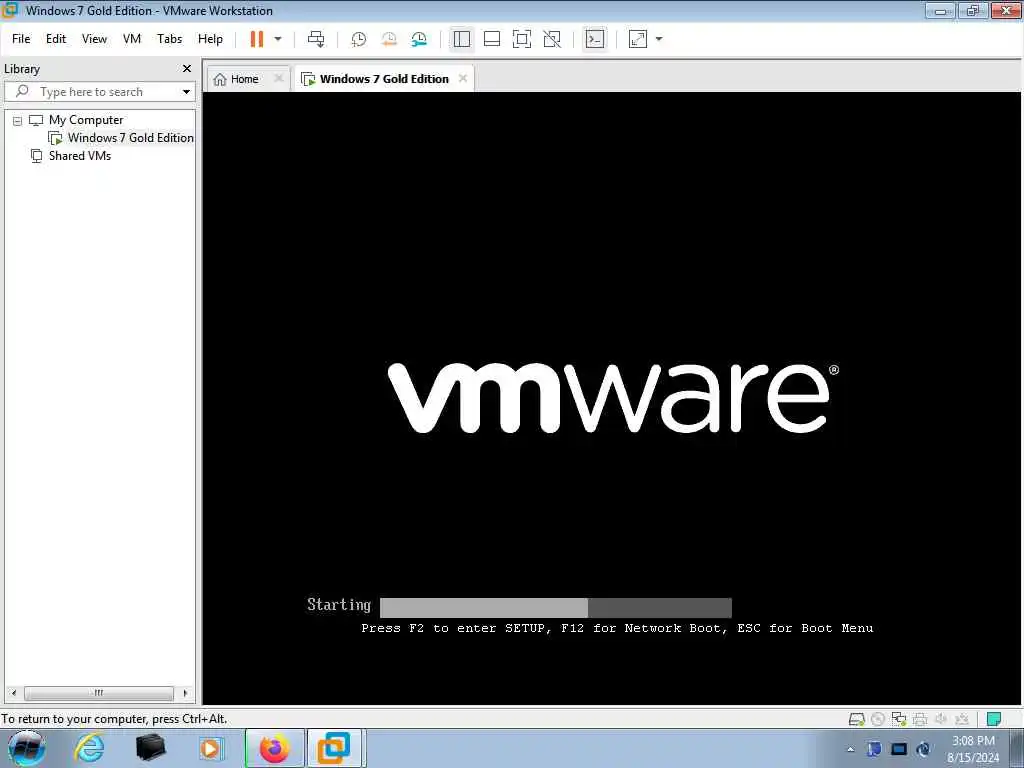
Task: Open Firefox from the taskbar
Action: click(275, 748)
